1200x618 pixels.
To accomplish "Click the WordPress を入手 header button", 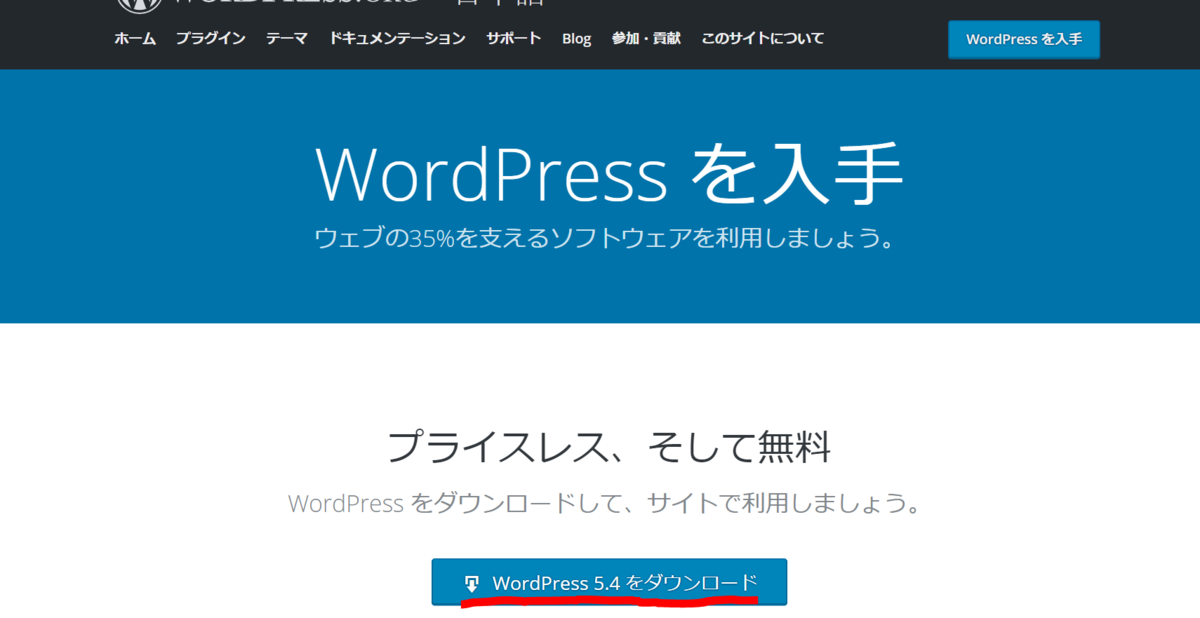I will (x=1024, y=40).
